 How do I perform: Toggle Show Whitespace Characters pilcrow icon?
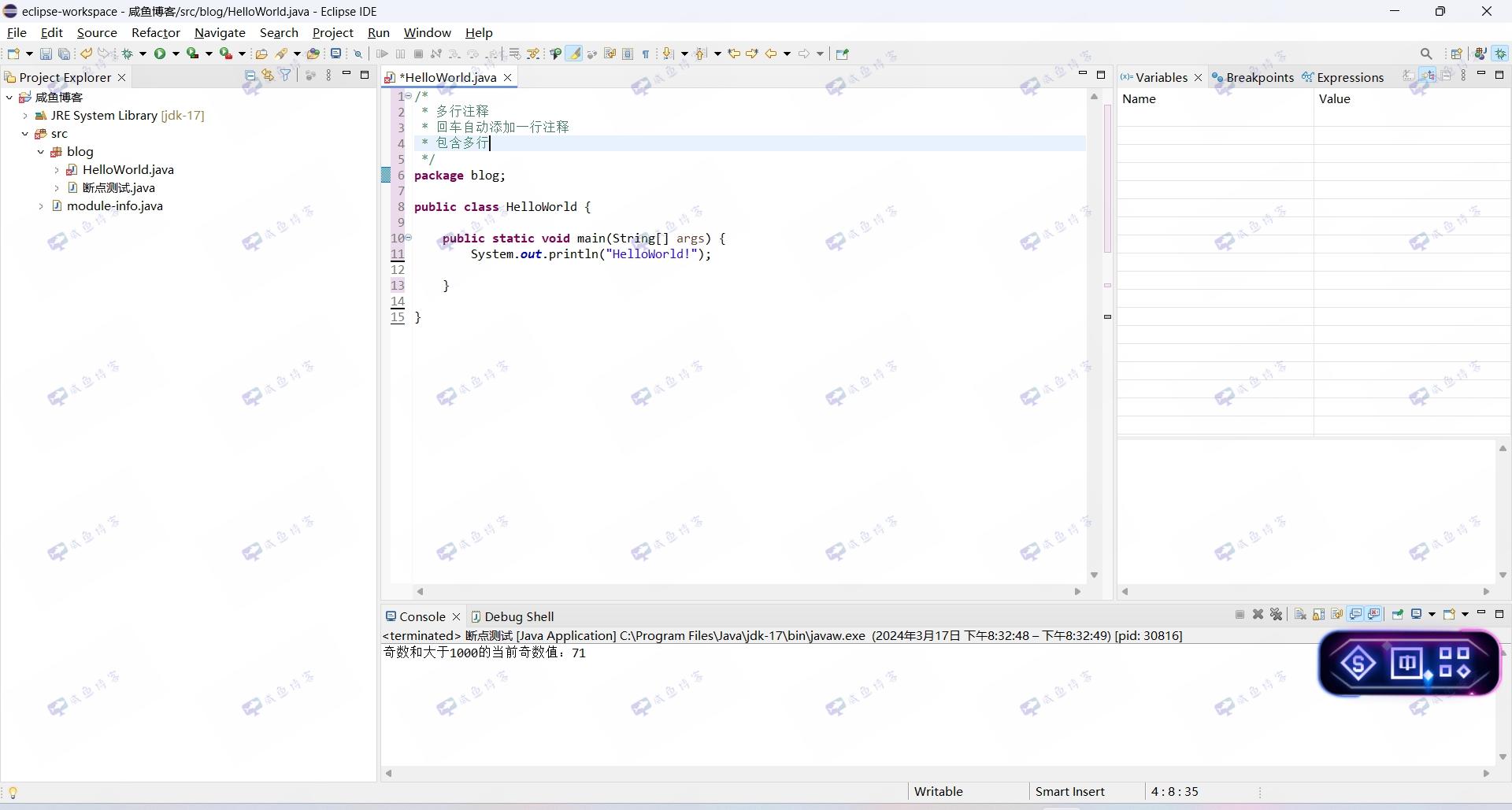[x=646, y=54]
